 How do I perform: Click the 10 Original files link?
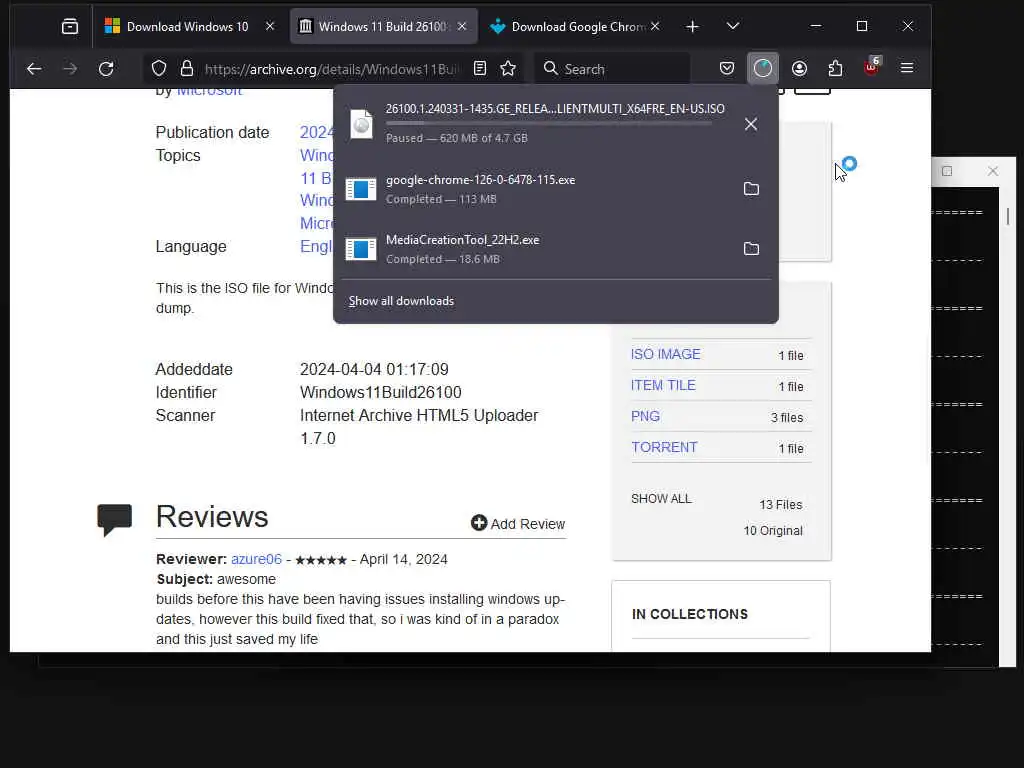coord(773,531)
